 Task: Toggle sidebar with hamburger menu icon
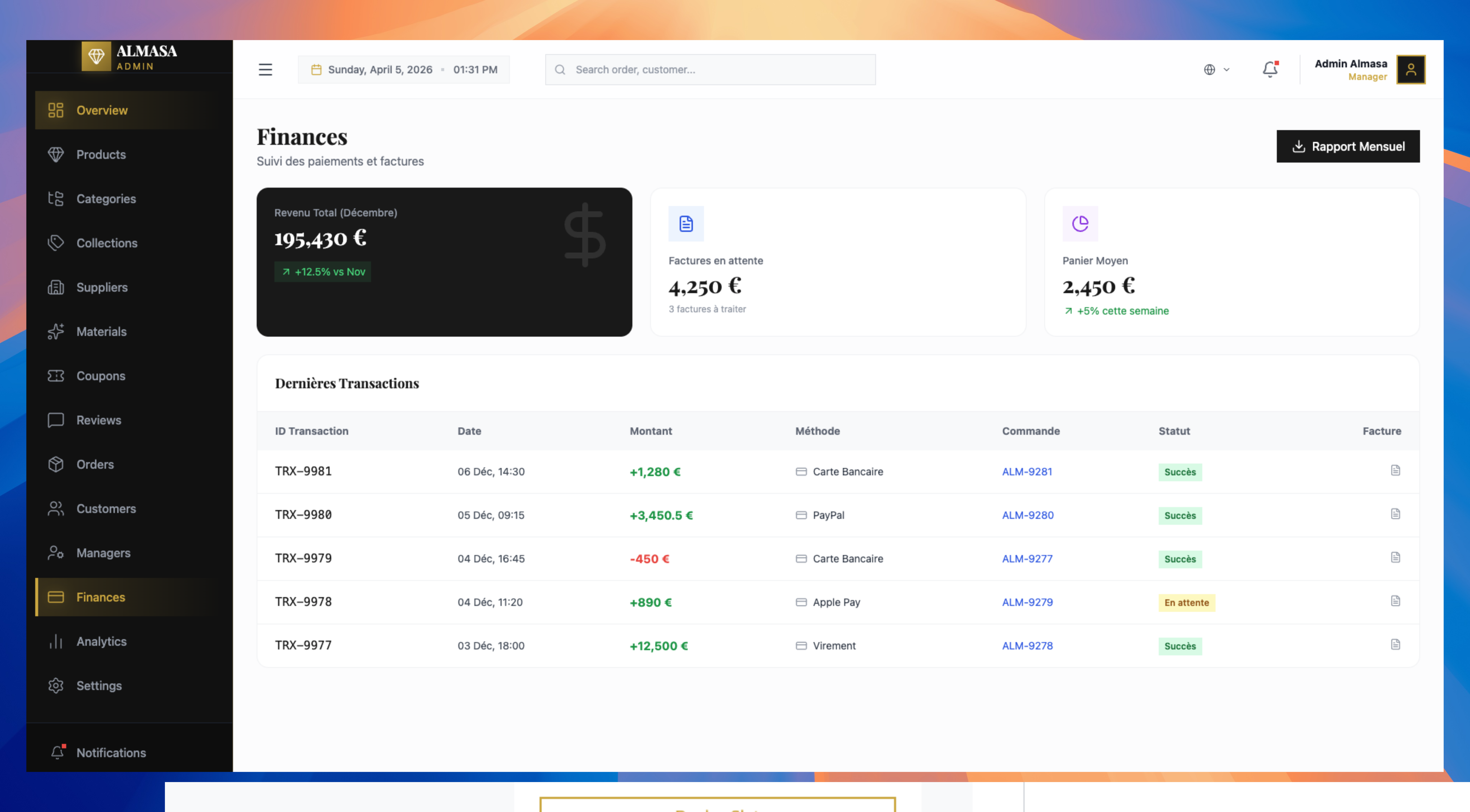[265, 70]
